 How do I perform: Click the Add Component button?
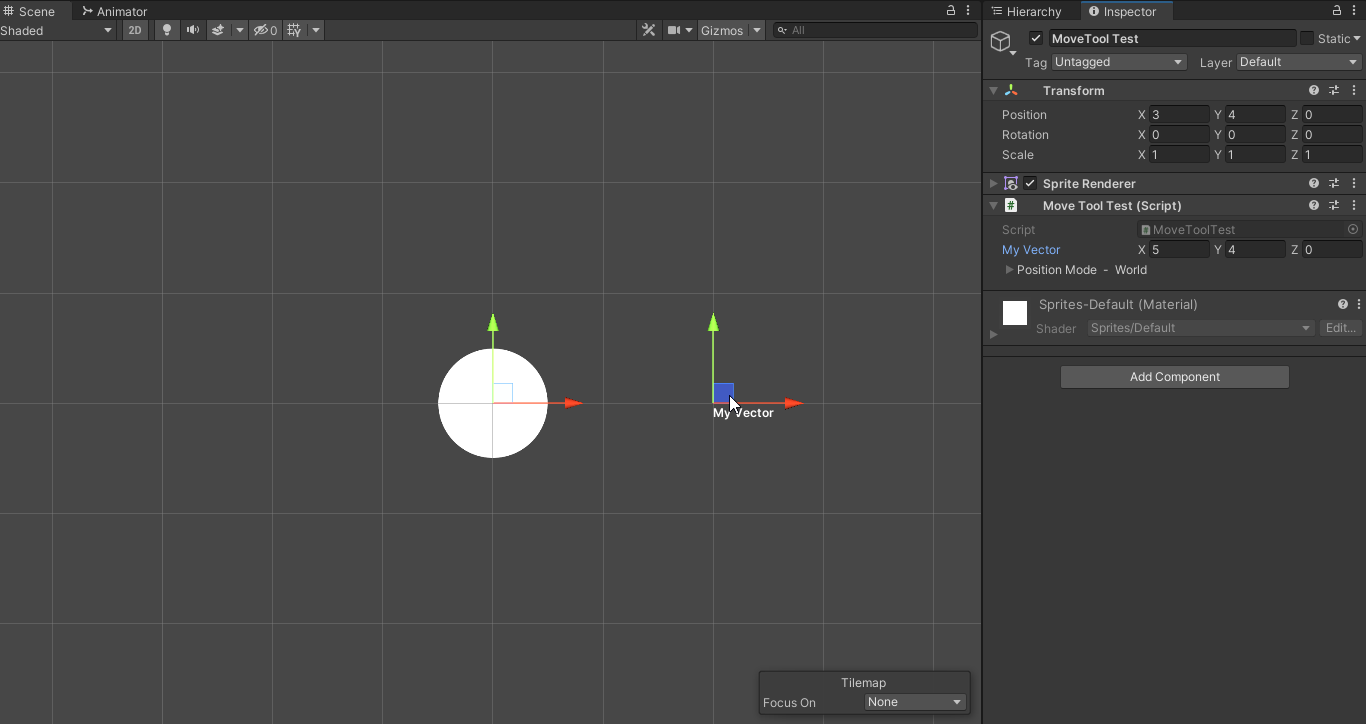(x=1174, y=377)
